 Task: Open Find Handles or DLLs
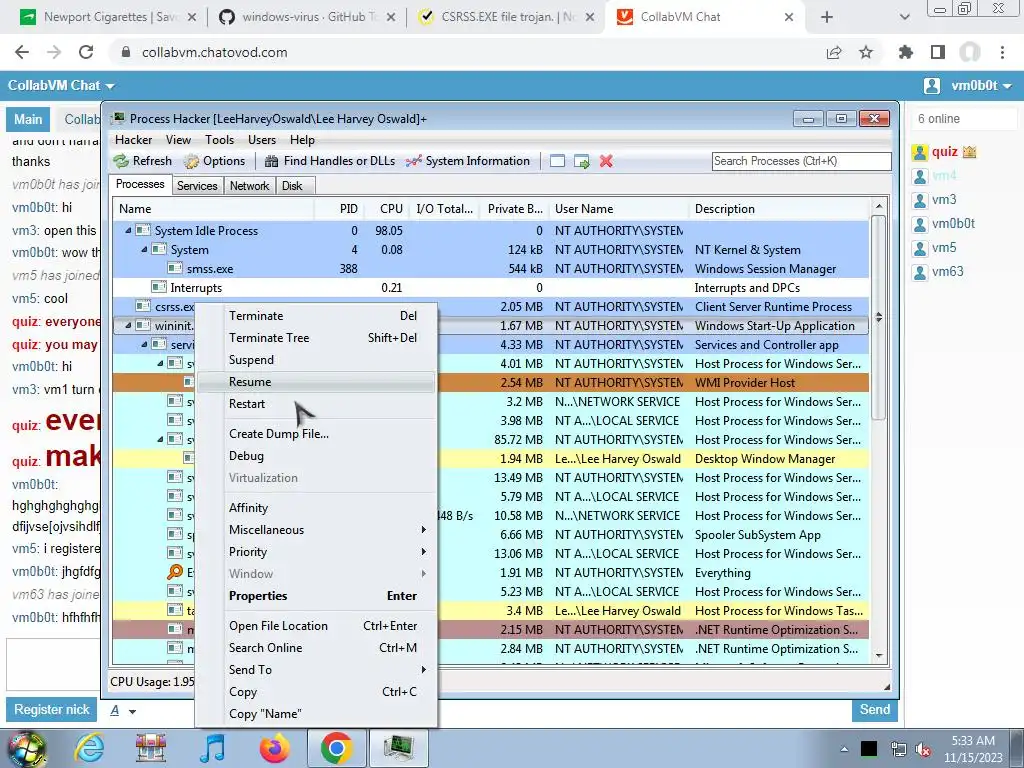pos(330,161)
